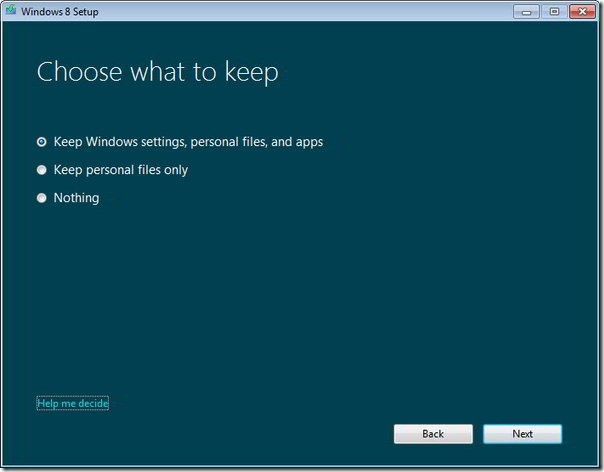Select the keep settings, files, and apps radio button

(x=42, y=142)
